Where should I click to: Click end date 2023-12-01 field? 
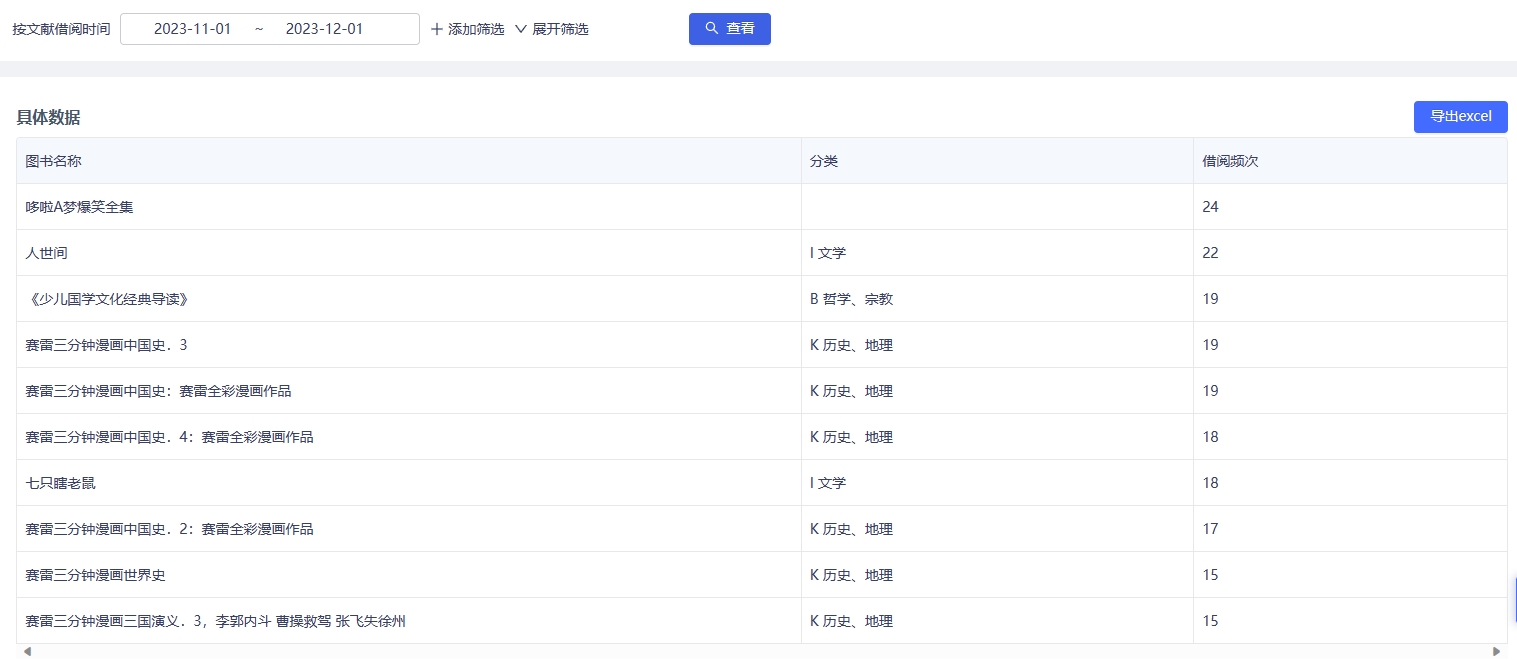point(324,29)
